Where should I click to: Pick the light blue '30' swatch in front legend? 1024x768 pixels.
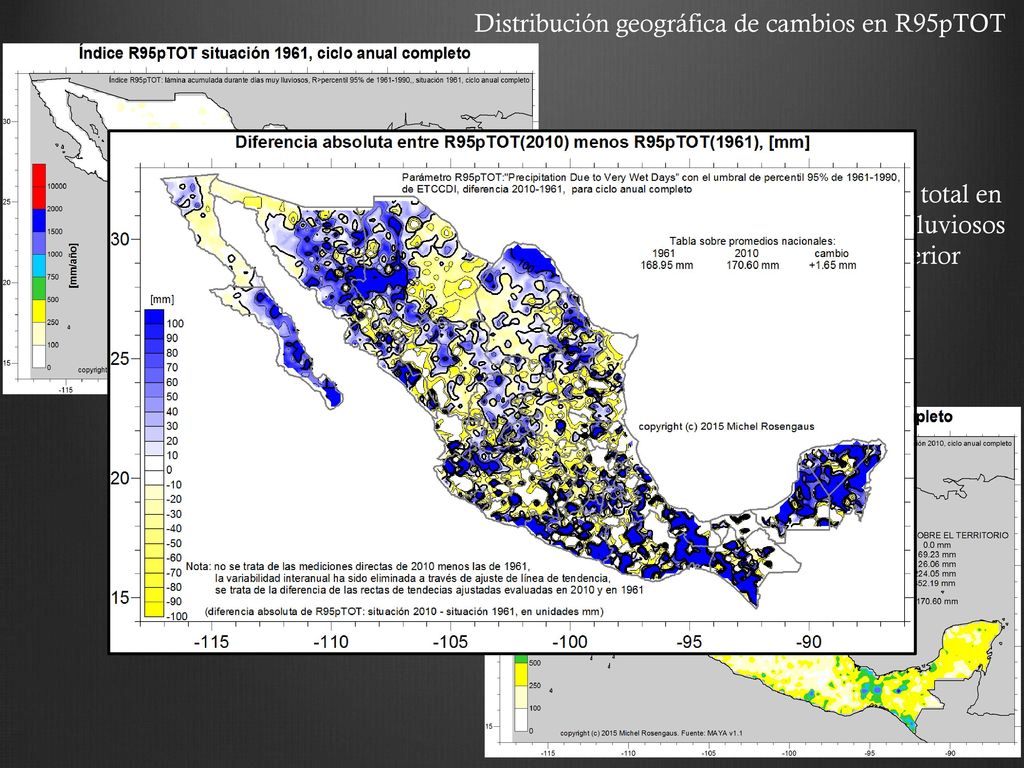point(154,419)
